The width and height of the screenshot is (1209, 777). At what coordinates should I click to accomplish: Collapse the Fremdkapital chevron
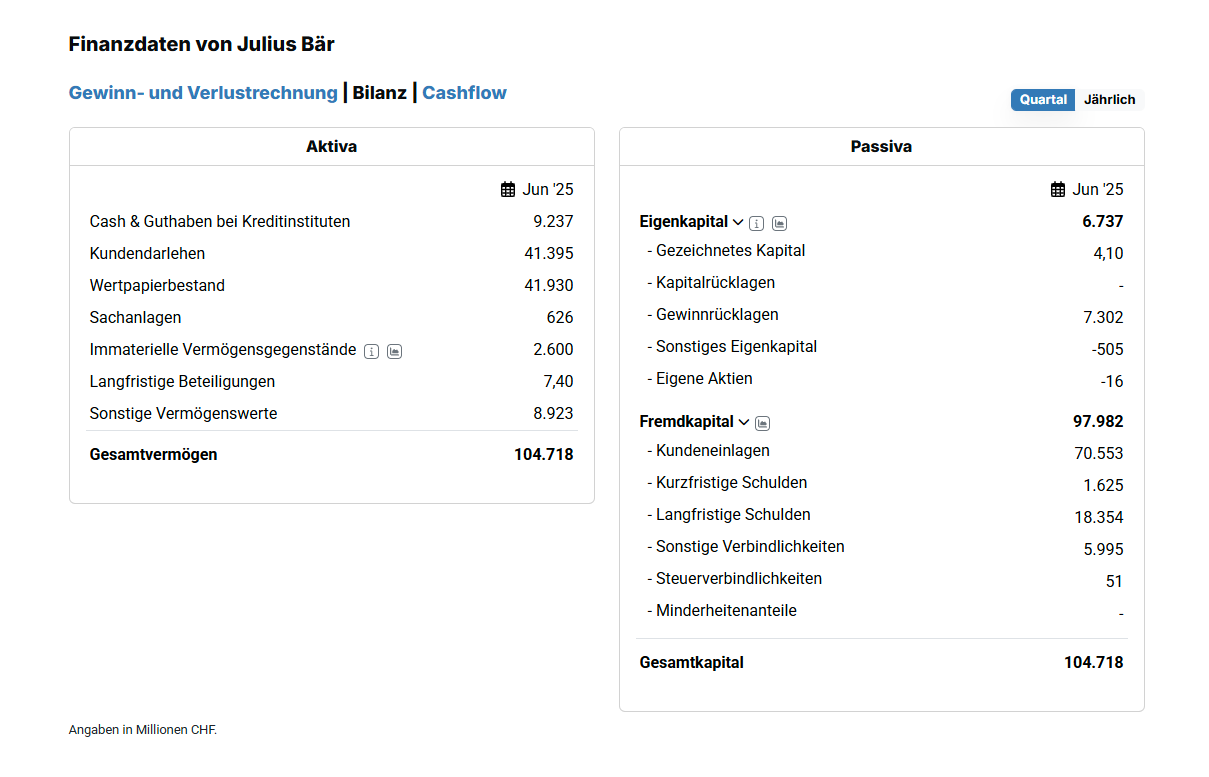[743, 422]
